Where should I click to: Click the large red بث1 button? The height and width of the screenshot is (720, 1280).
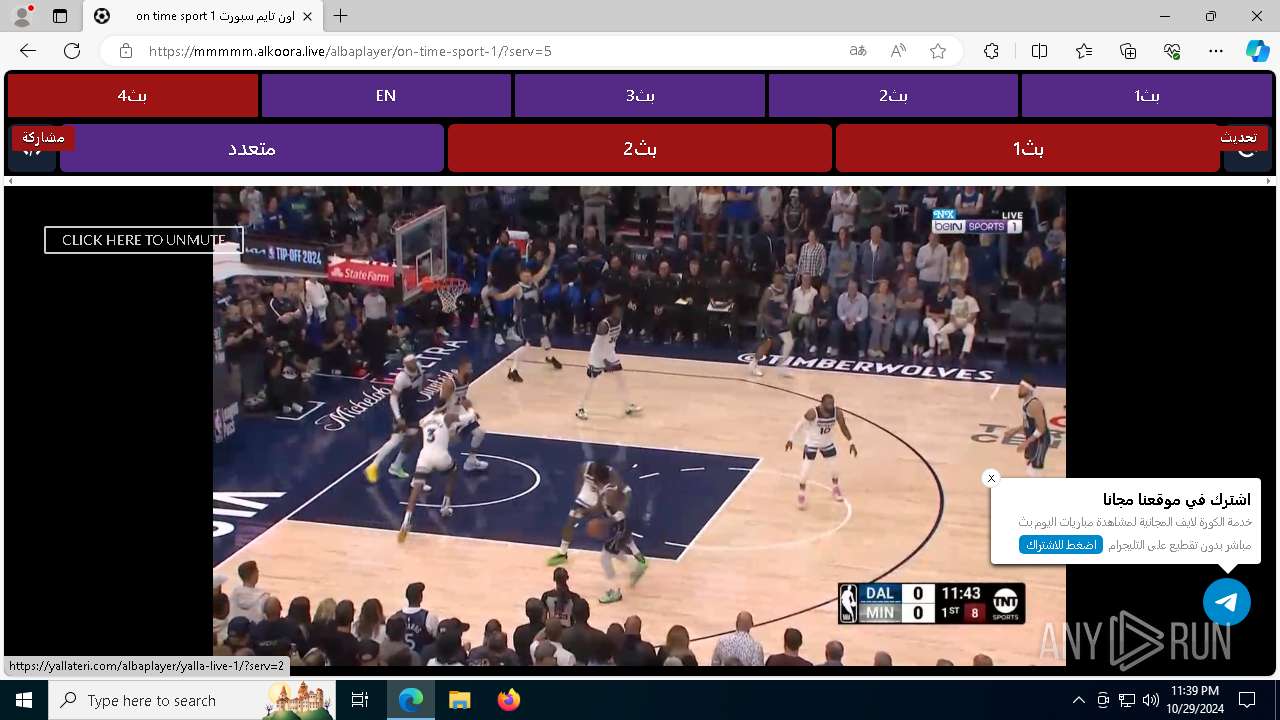[1028, 148]
